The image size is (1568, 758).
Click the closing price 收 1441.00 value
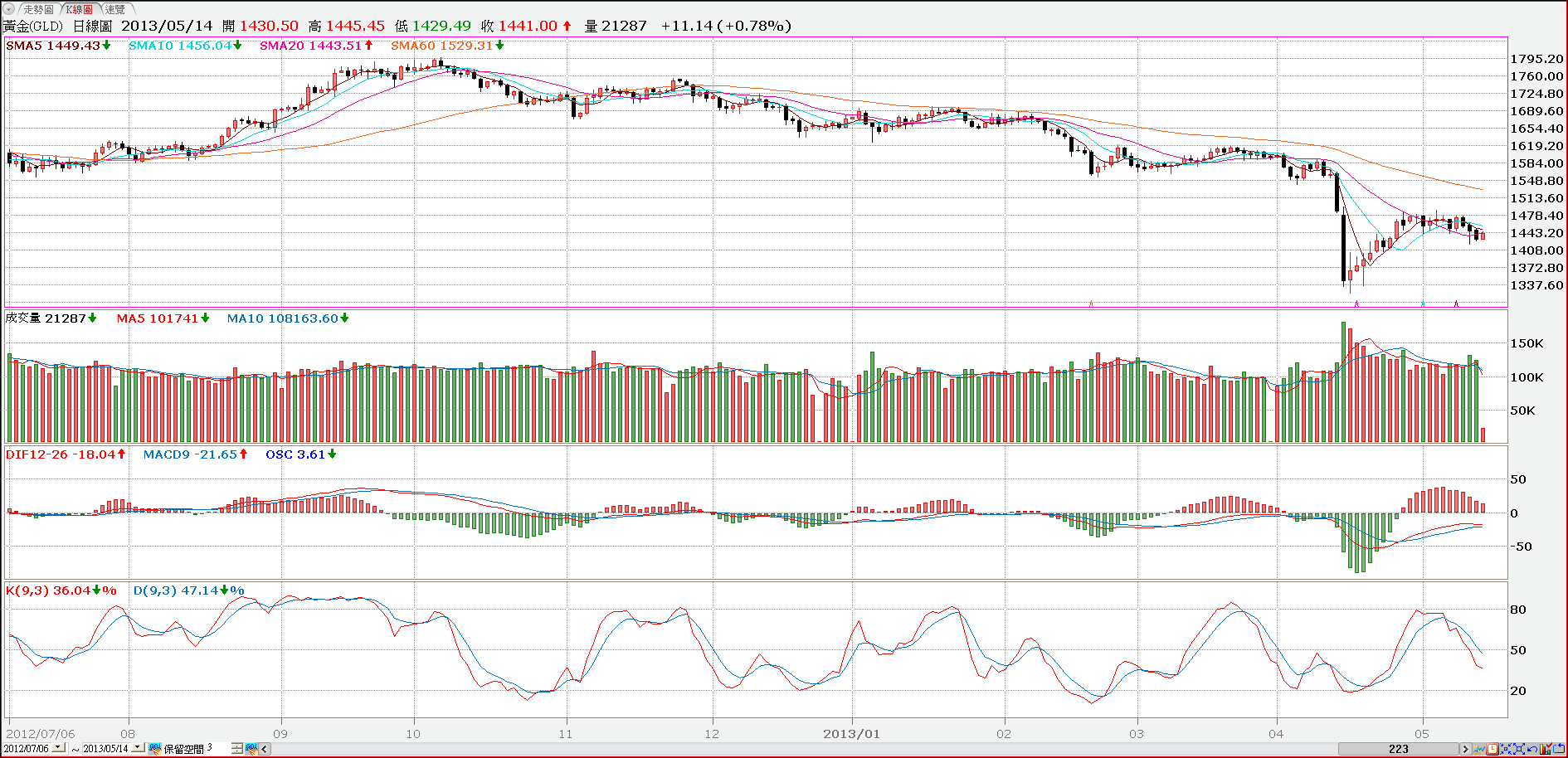tap(526, 27)
